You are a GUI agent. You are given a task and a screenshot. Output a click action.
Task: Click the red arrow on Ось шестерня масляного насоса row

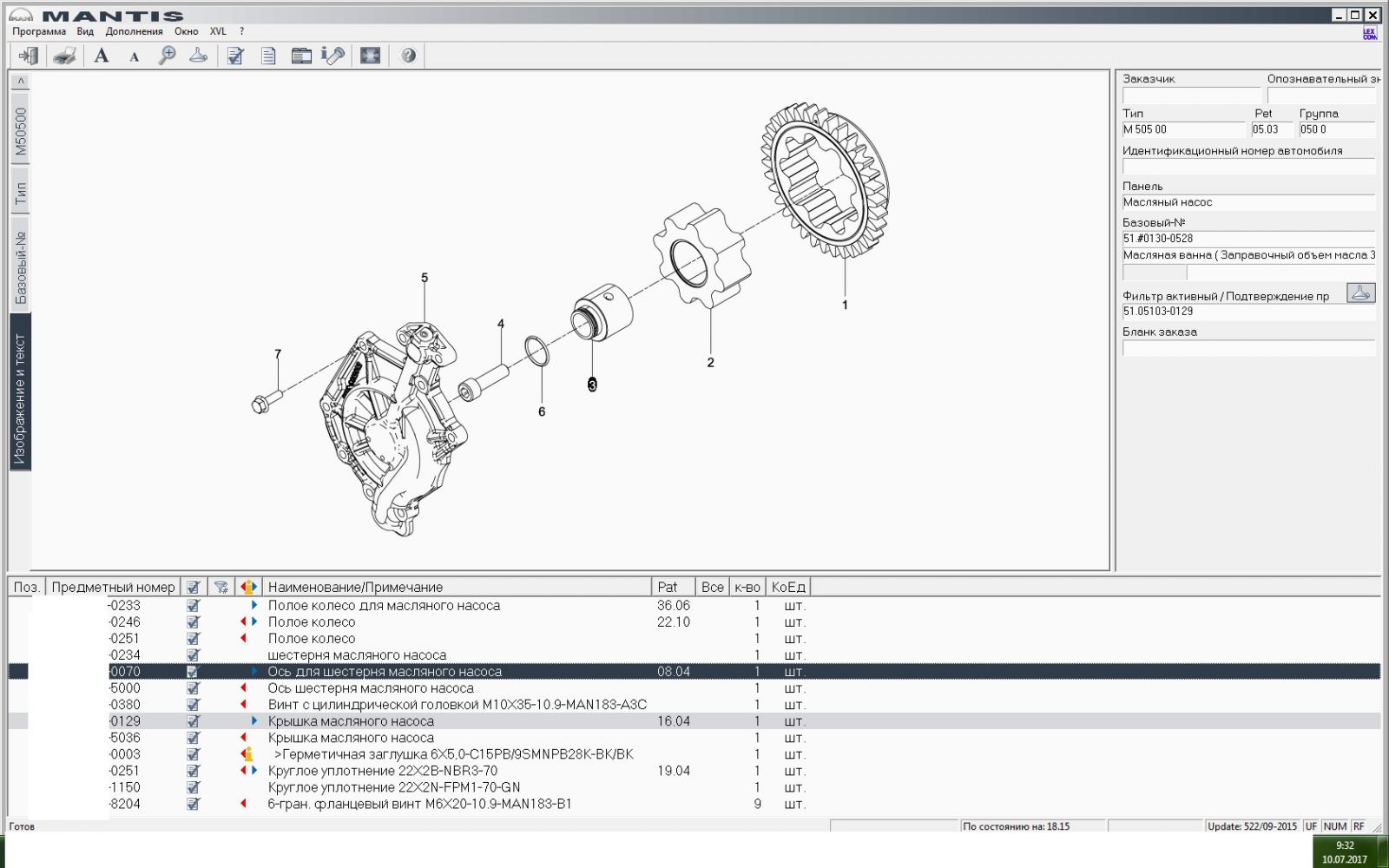(x=243, y=687)
